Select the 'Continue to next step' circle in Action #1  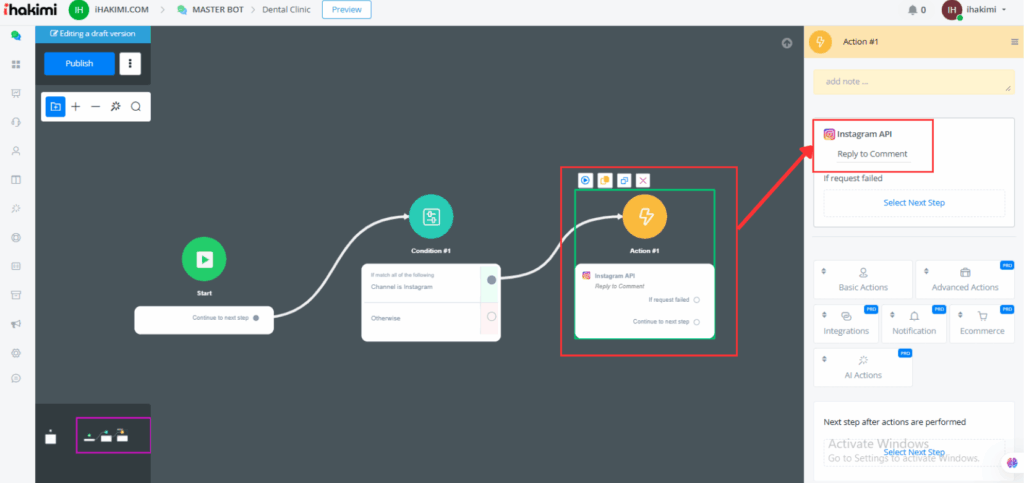point(696,322)
